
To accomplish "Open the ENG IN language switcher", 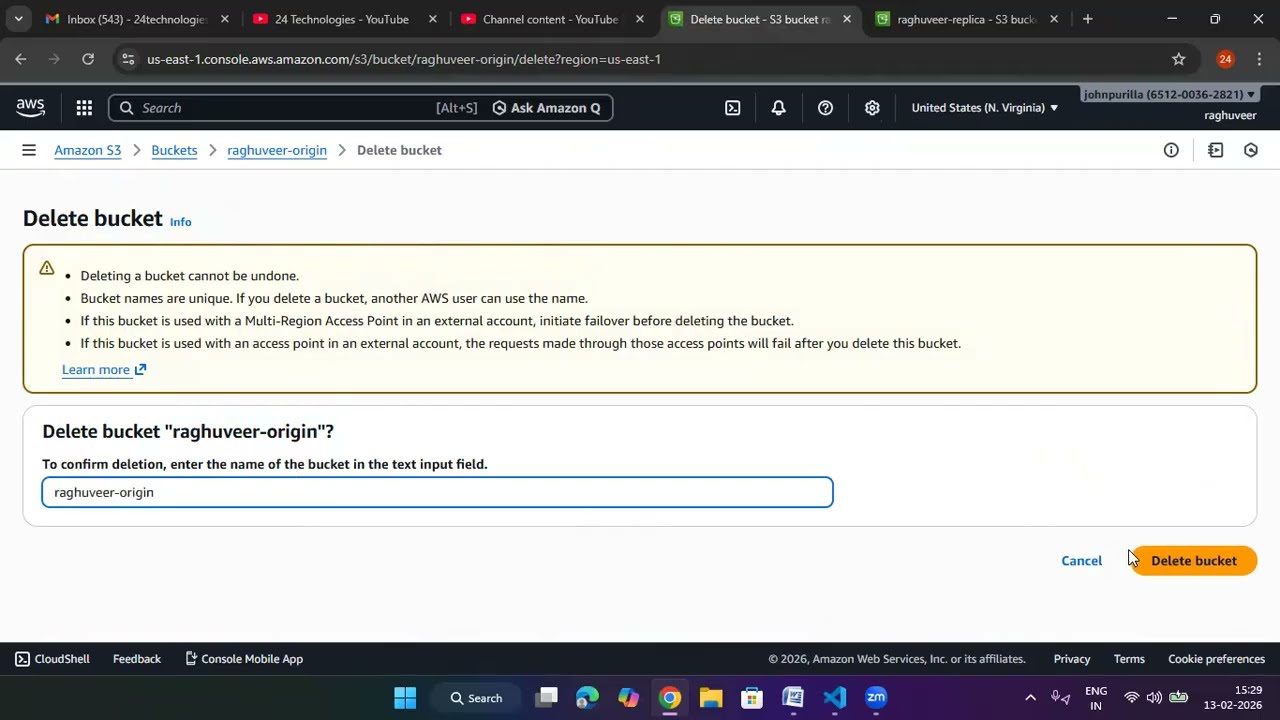I will tap(1096, 698).
